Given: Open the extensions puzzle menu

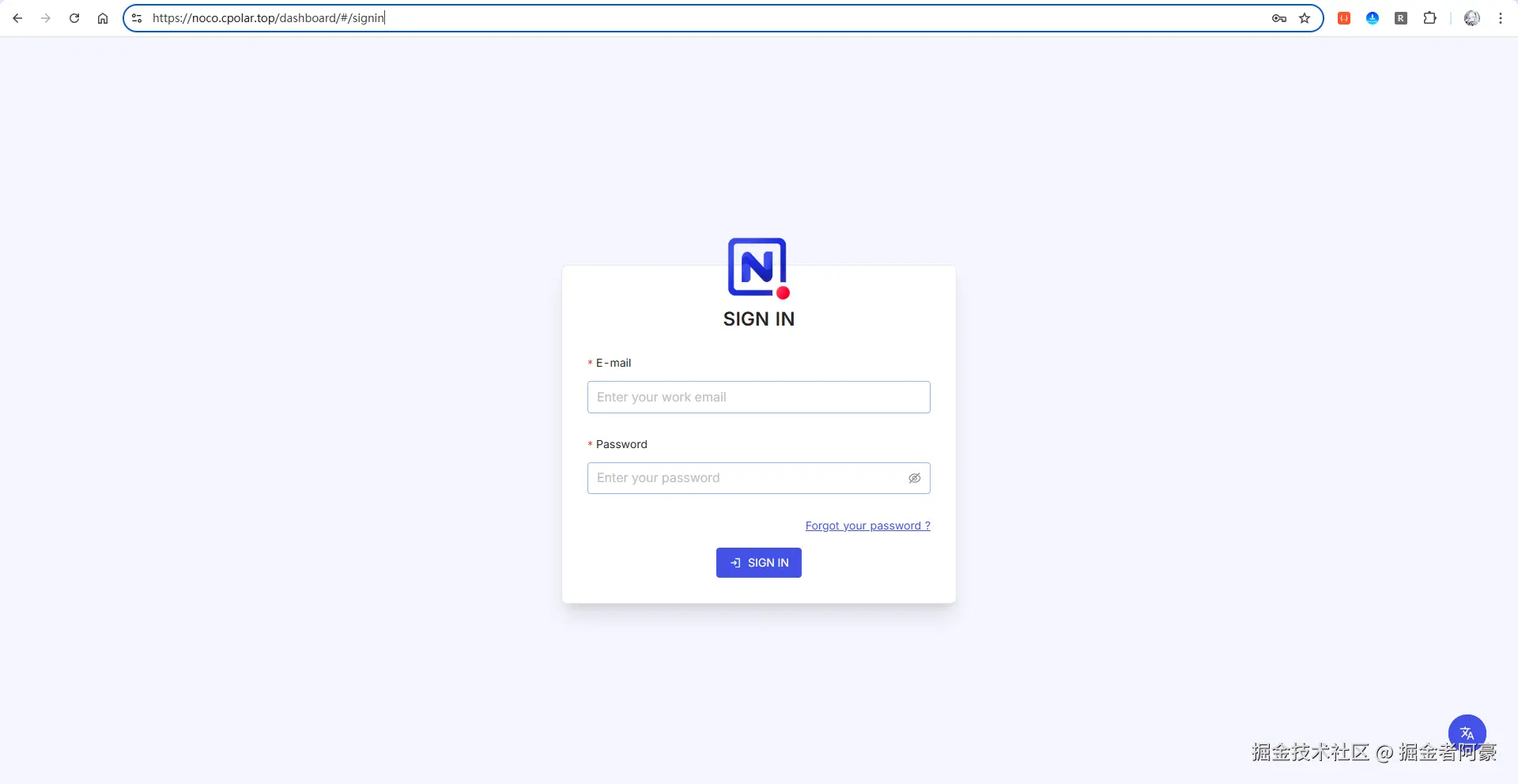Looking at the screenshot, I should tap(1429, 18).
